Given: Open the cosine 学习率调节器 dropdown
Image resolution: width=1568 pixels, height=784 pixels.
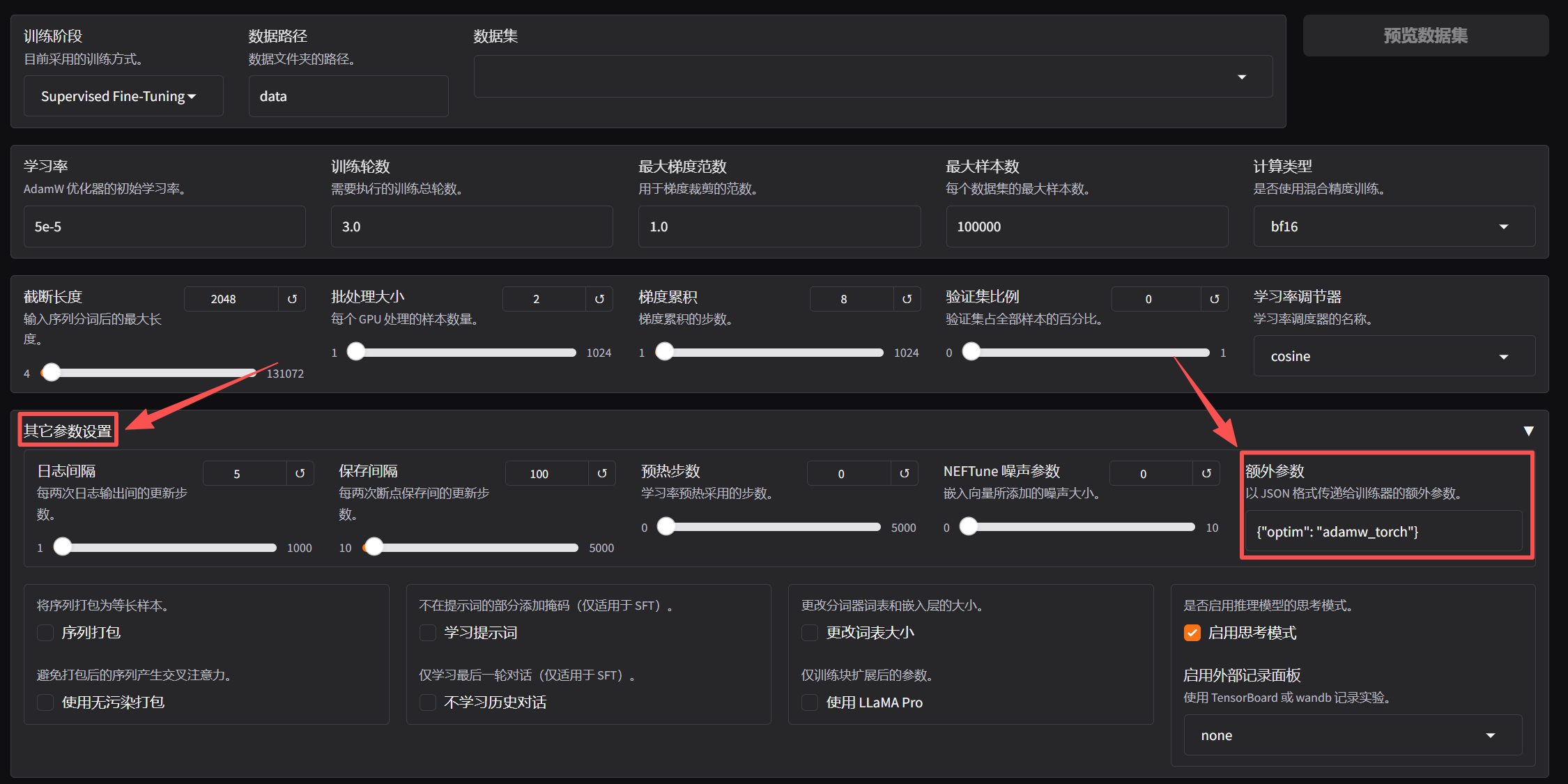Looking at the screenshot, I should (x=1394, y=356).
